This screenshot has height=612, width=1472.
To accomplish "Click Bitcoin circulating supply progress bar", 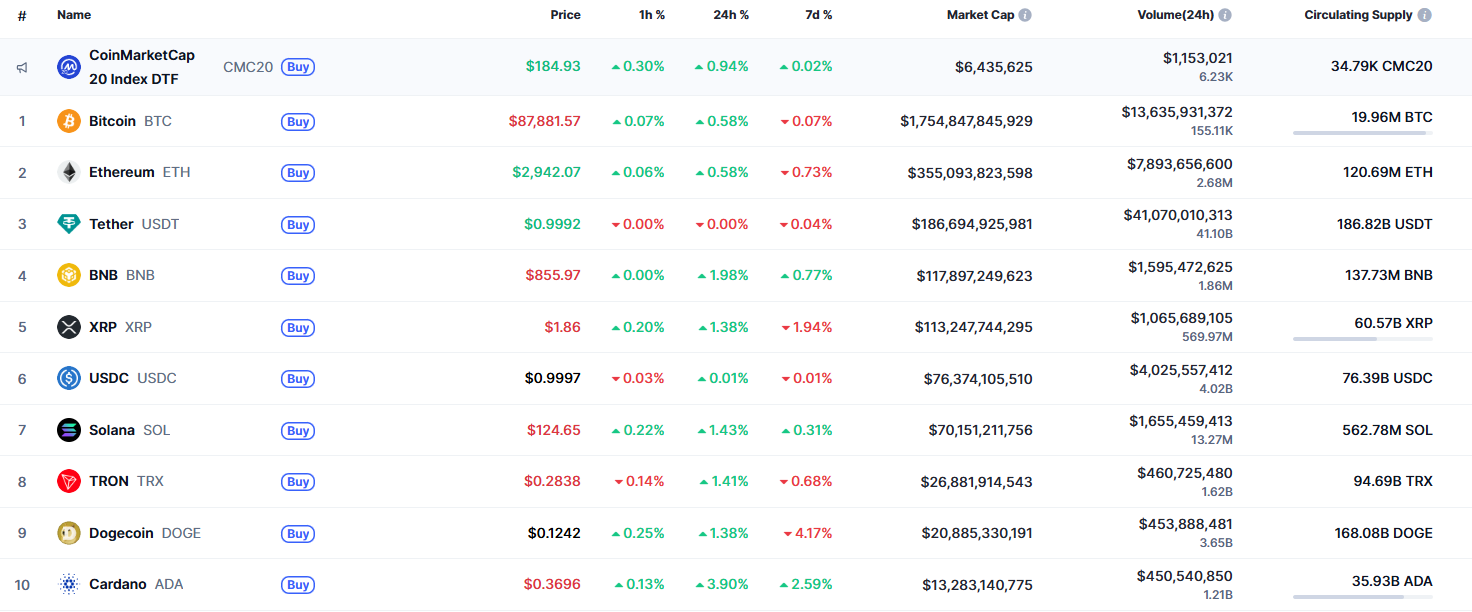I will (1362, 133).
